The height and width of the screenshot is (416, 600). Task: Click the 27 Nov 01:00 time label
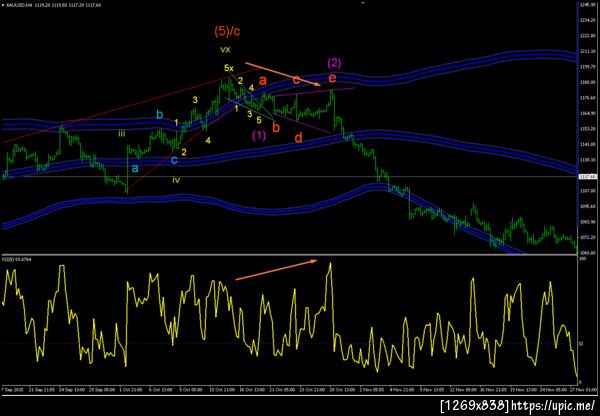585,389
